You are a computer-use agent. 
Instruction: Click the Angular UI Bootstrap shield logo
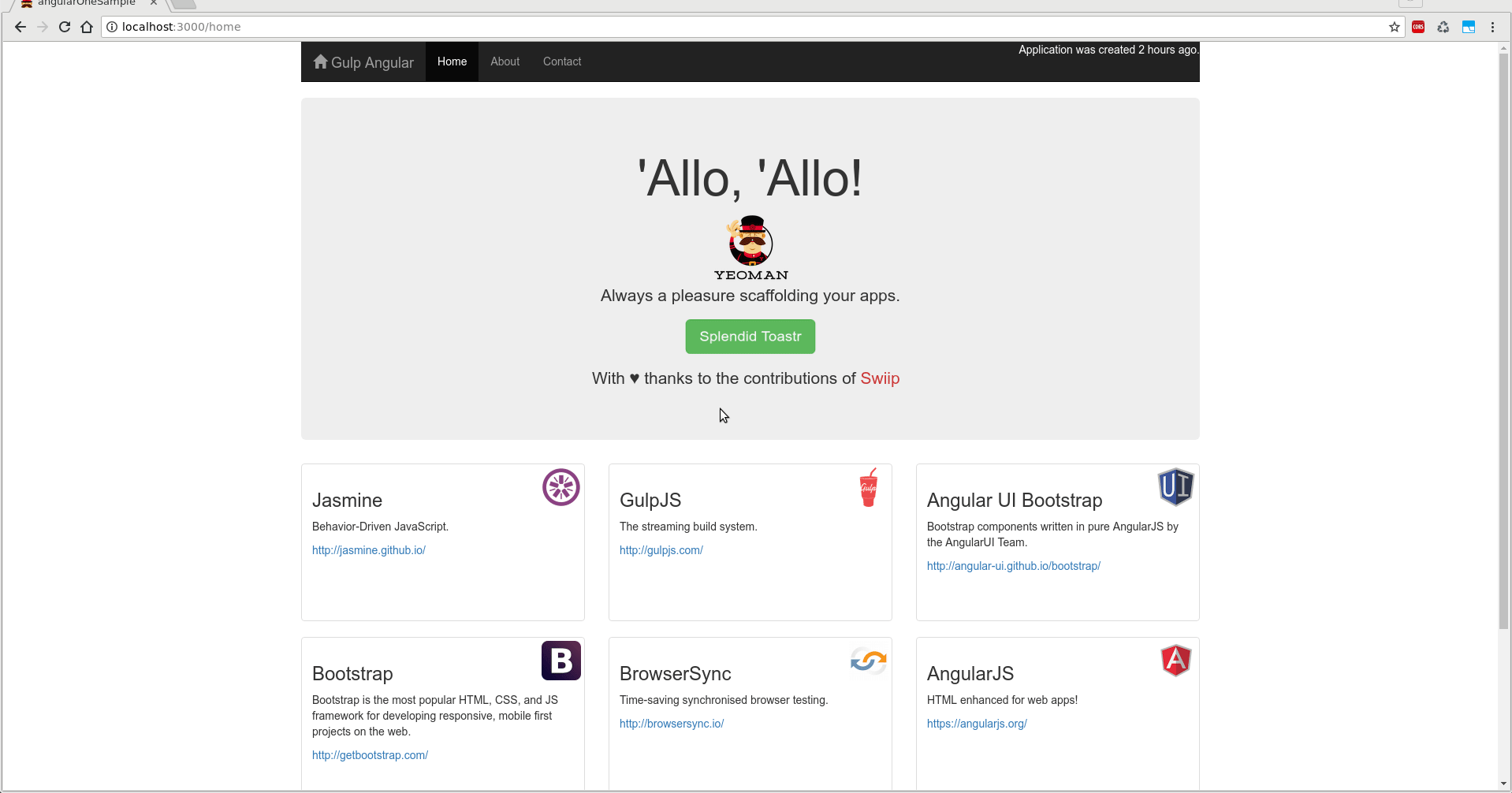[x=1175, y=487]
